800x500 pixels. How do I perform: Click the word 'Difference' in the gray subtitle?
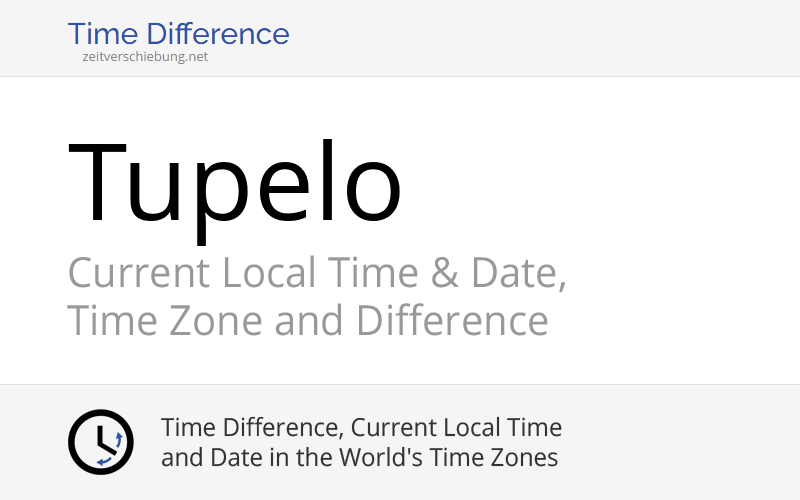pyautogui.click(x=452, y=321)
